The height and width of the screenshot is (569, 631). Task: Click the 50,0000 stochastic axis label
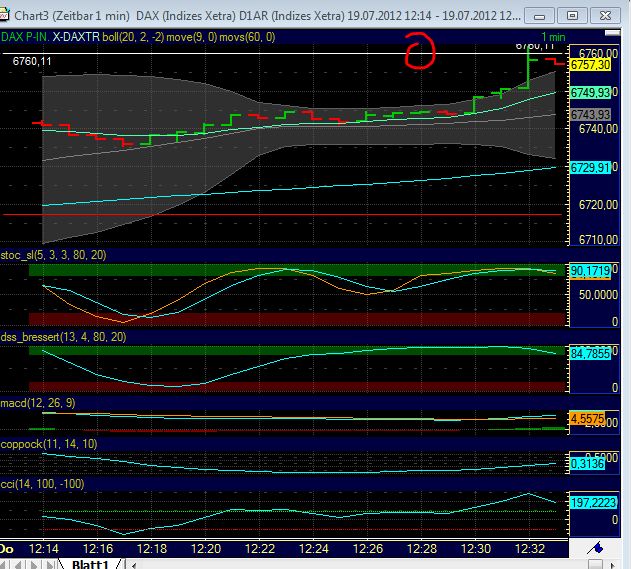(x=598, y=295)
